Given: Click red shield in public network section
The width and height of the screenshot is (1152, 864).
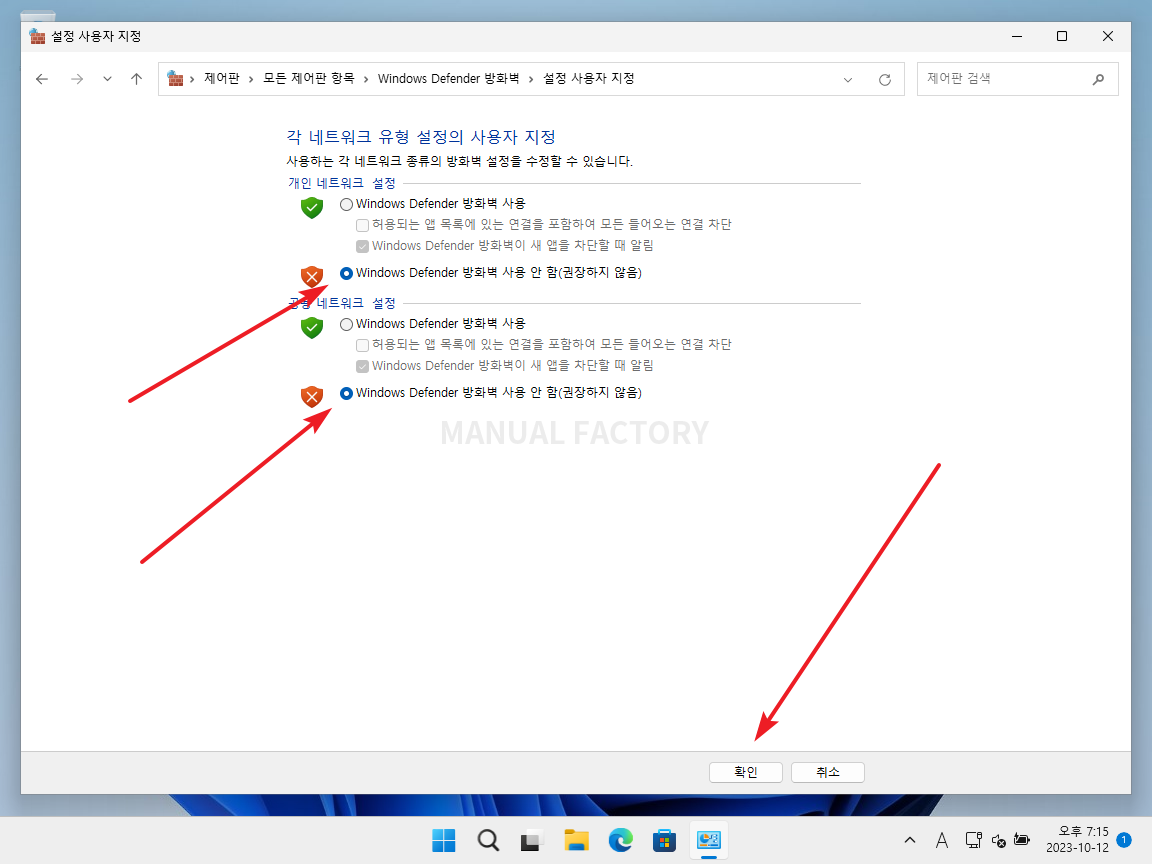Looking at the screenshot, I should pos(312,397).
